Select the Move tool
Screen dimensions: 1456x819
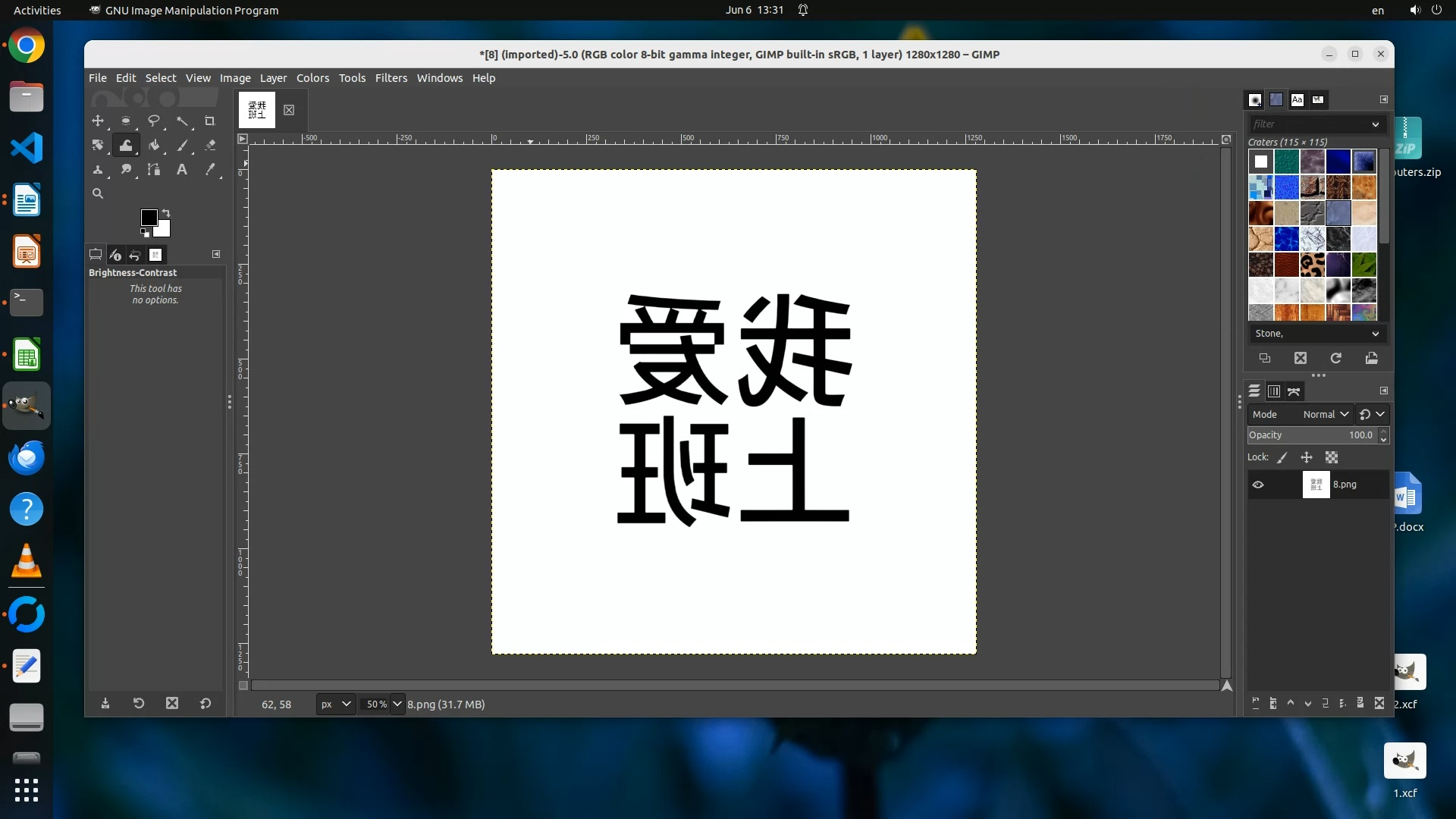[98, 121]
